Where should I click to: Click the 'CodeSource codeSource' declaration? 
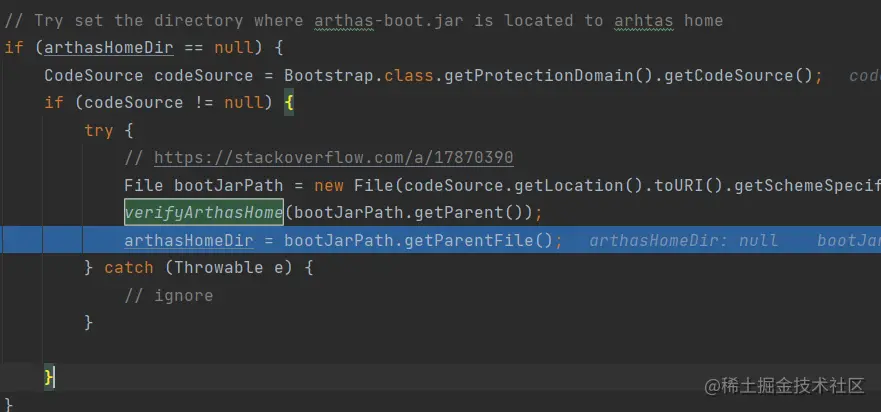tap(149, 75)
